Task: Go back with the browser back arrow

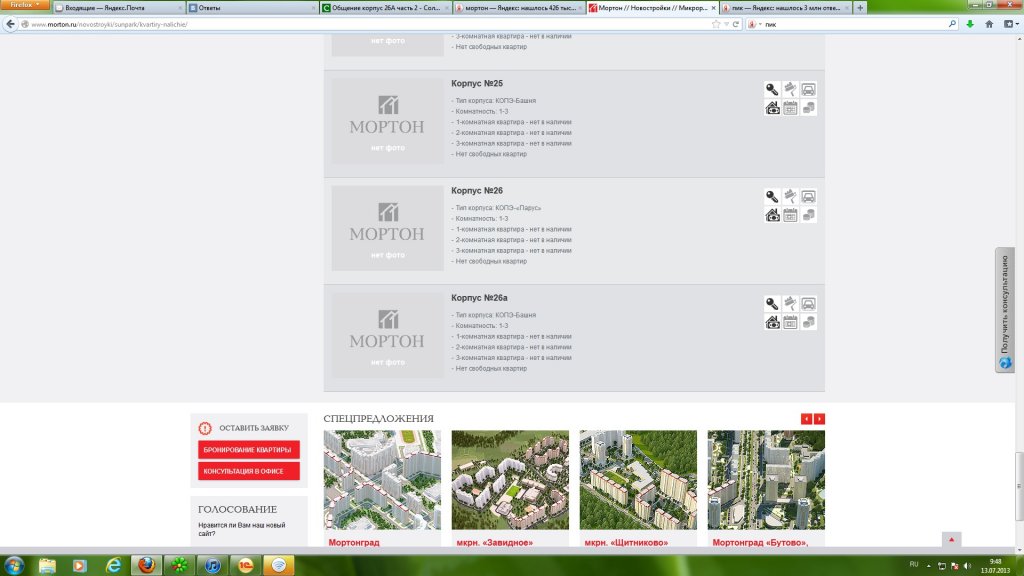Action: (x=10, y=24)
